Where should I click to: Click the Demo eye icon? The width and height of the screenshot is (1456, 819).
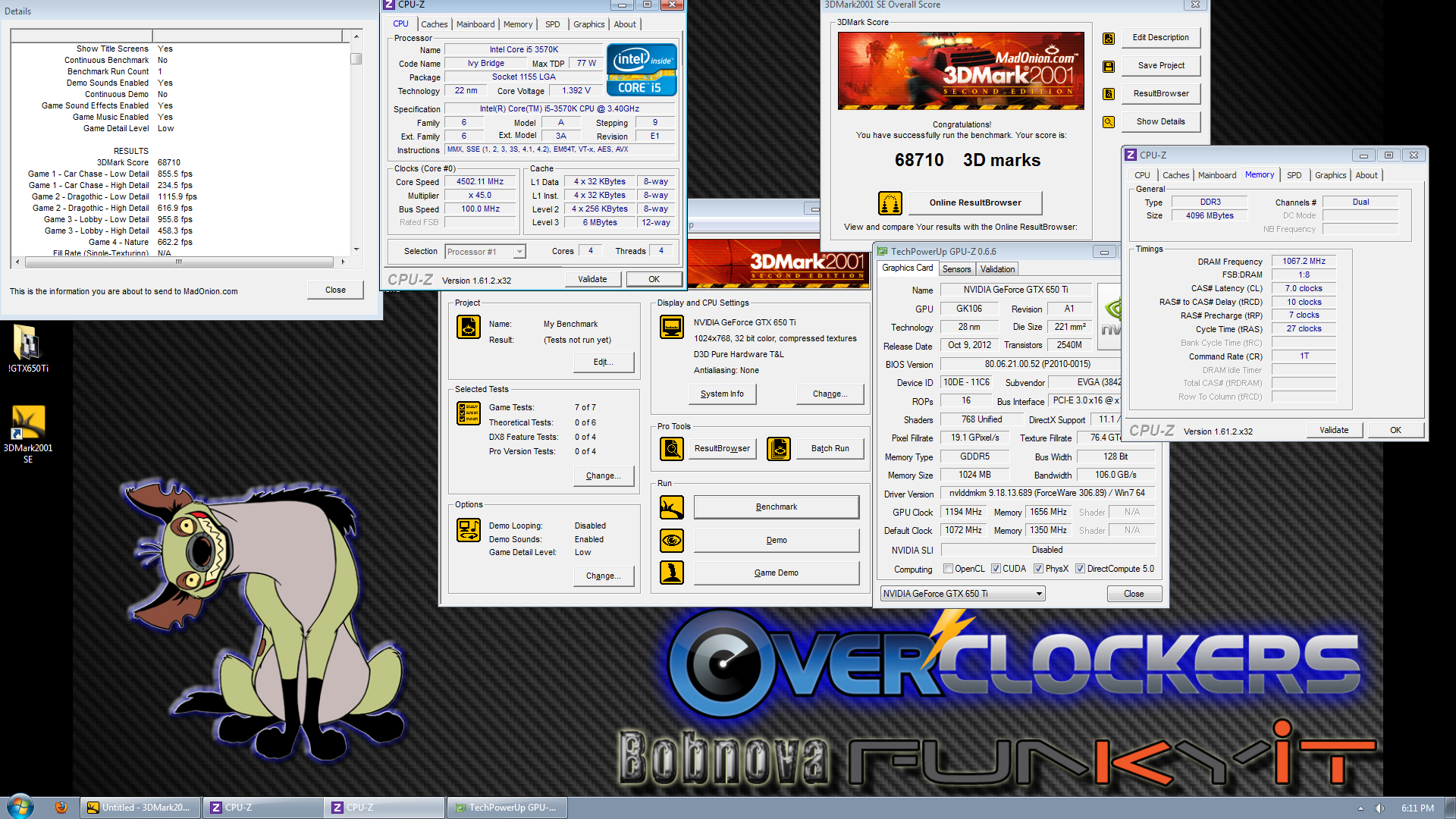tap(672, 541)
